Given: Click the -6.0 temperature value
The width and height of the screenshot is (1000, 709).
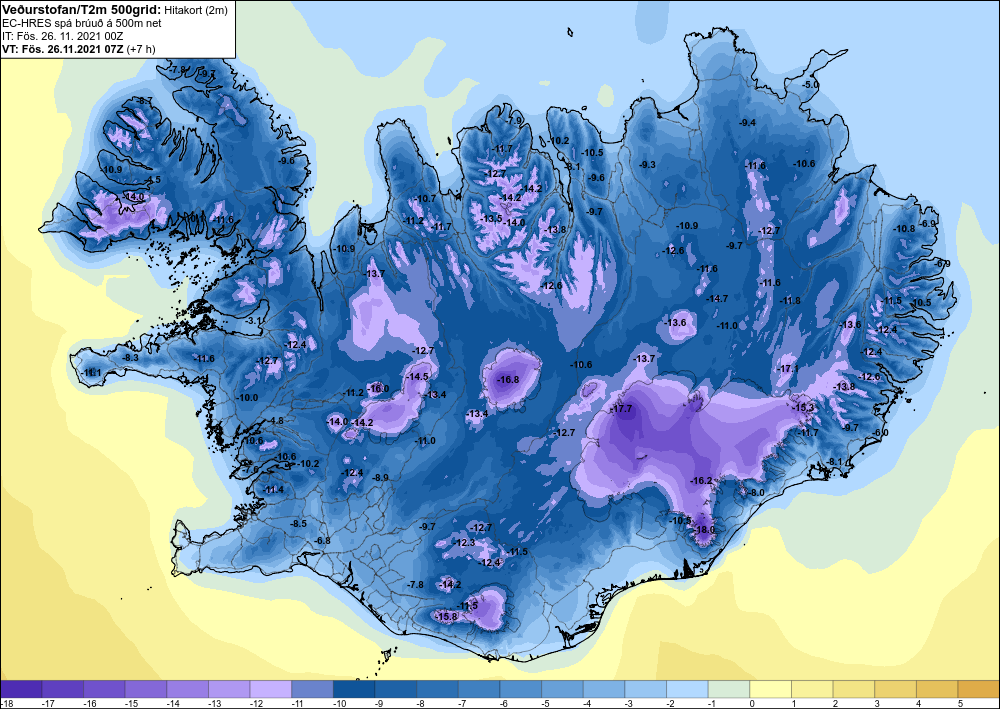Looking at the screenshot, I should (881, 433).
